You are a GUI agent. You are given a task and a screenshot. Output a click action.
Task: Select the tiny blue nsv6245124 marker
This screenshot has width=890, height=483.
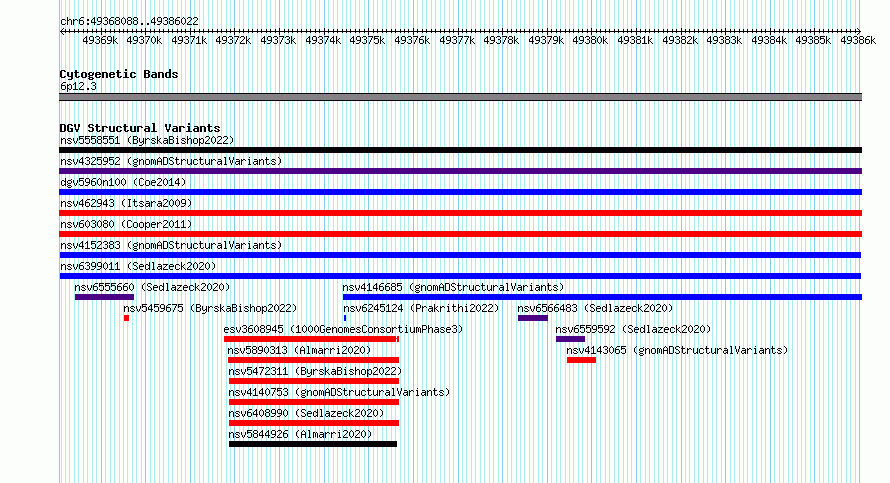pos(345,318)
